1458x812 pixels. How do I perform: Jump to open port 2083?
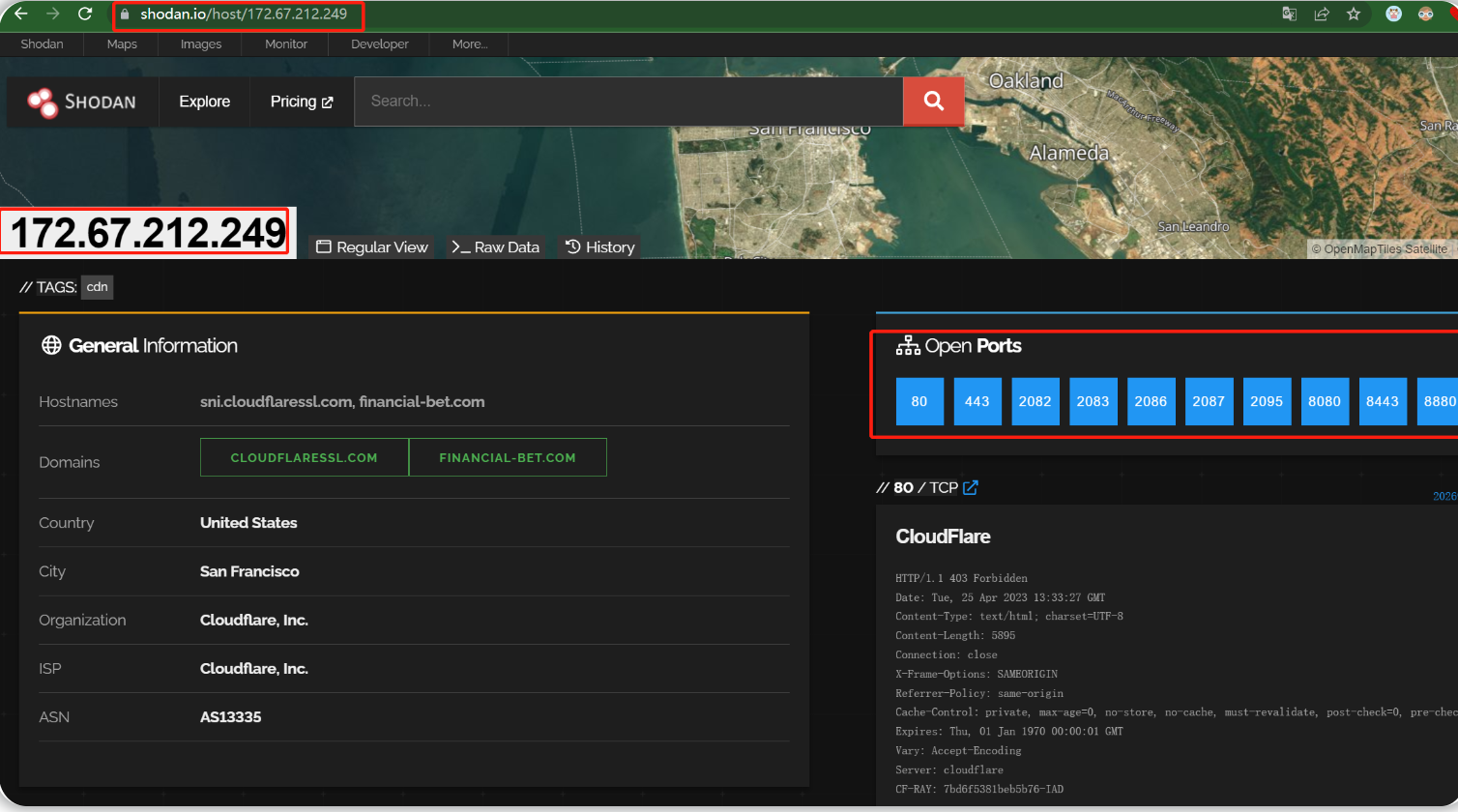1093,401
